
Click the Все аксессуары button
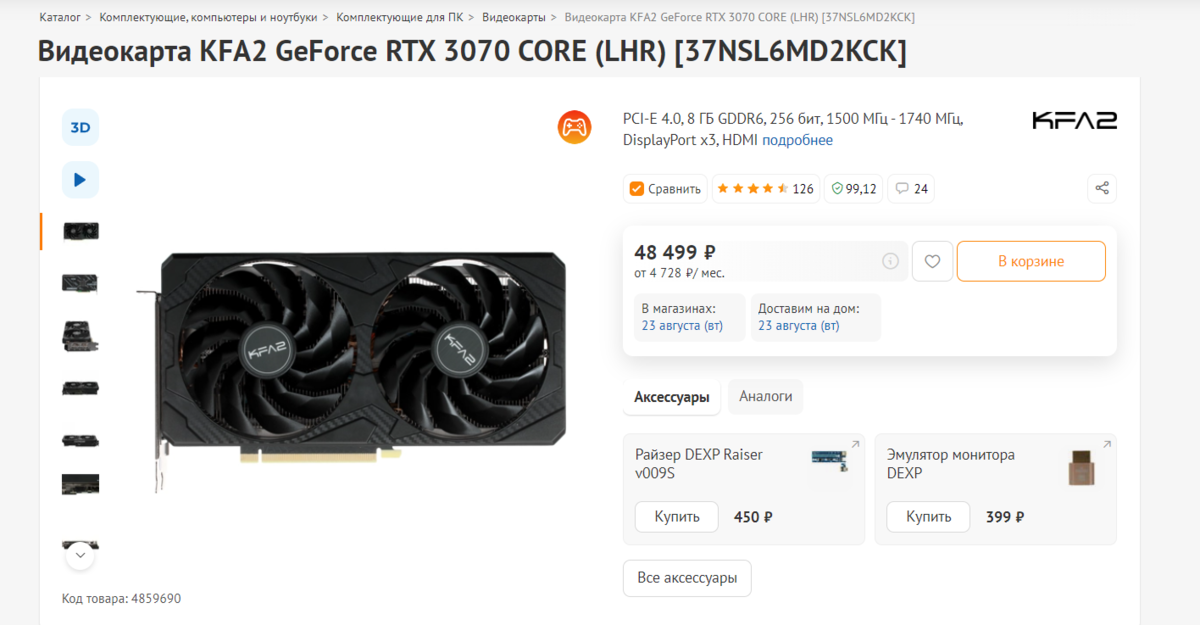point(687,578)
